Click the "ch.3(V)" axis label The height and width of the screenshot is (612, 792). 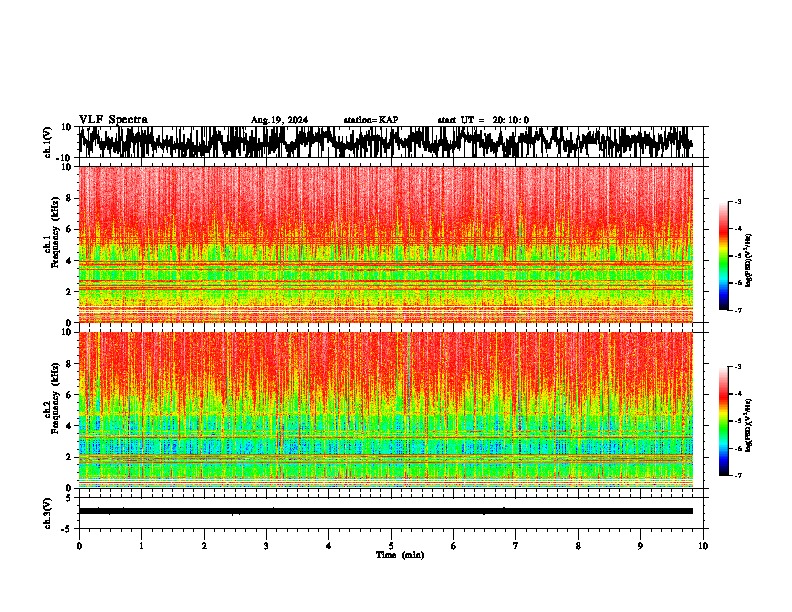click(x=48, y=514)
